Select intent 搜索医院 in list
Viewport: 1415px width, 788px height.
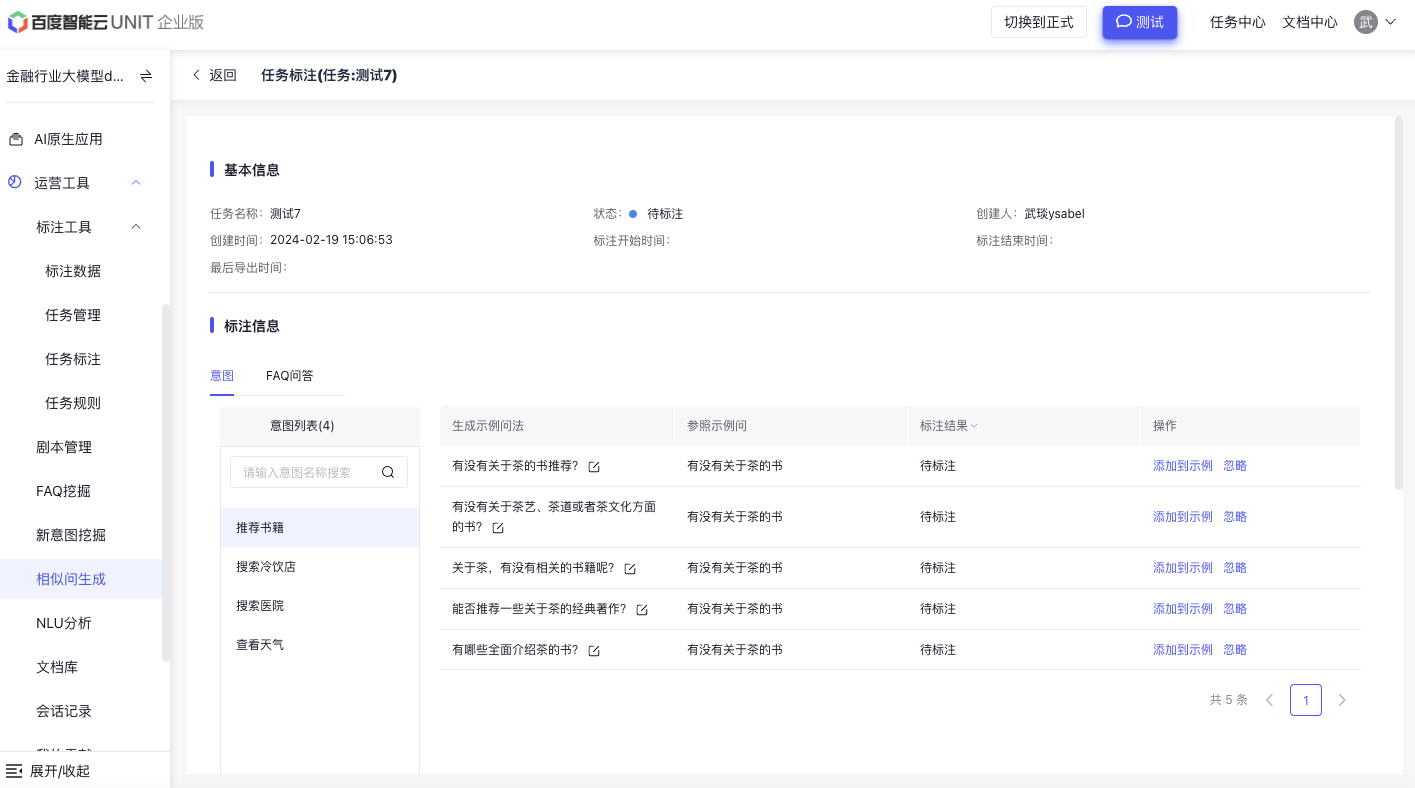tap(320, 605)
